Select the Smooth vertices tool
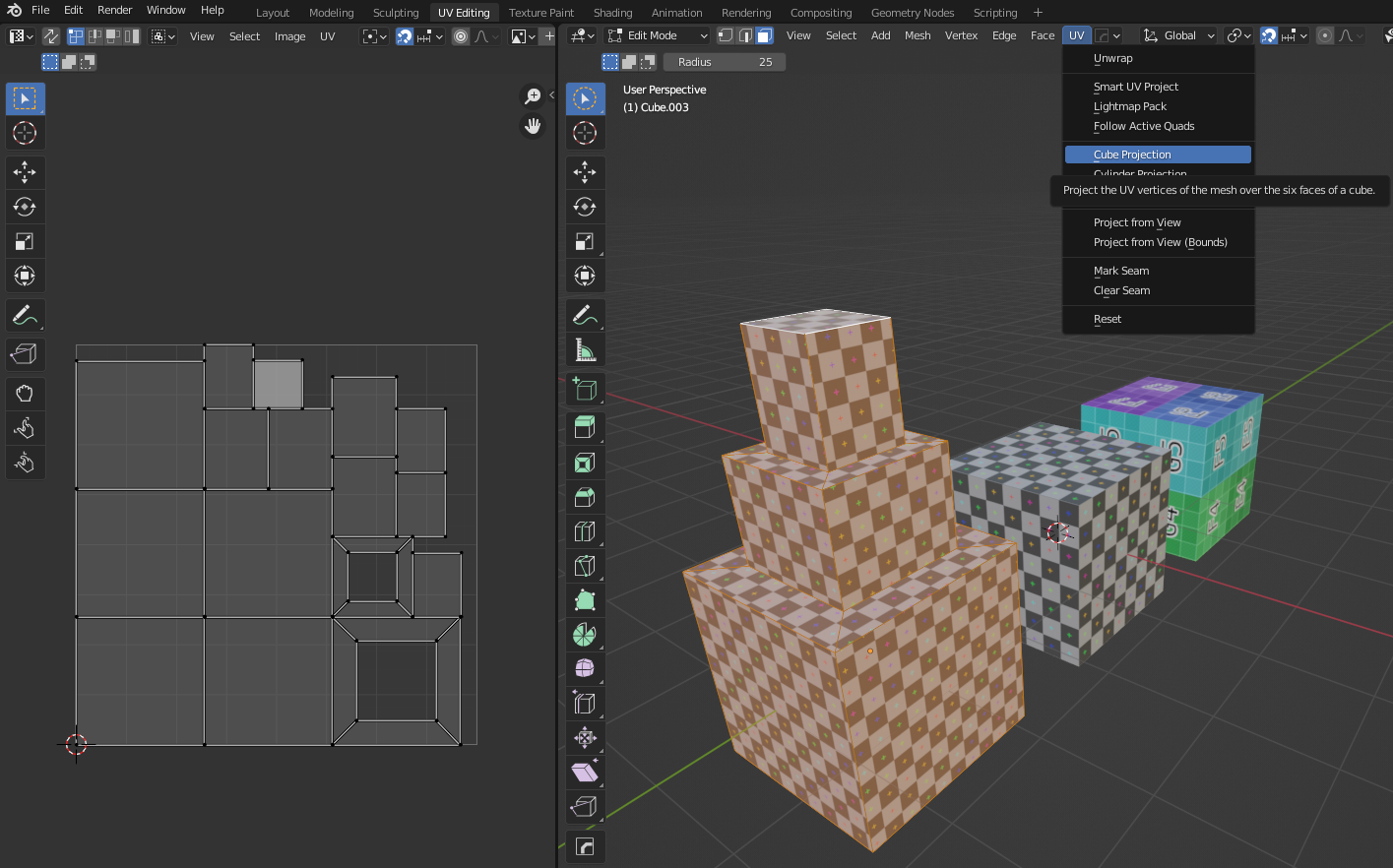 (585, 669)
